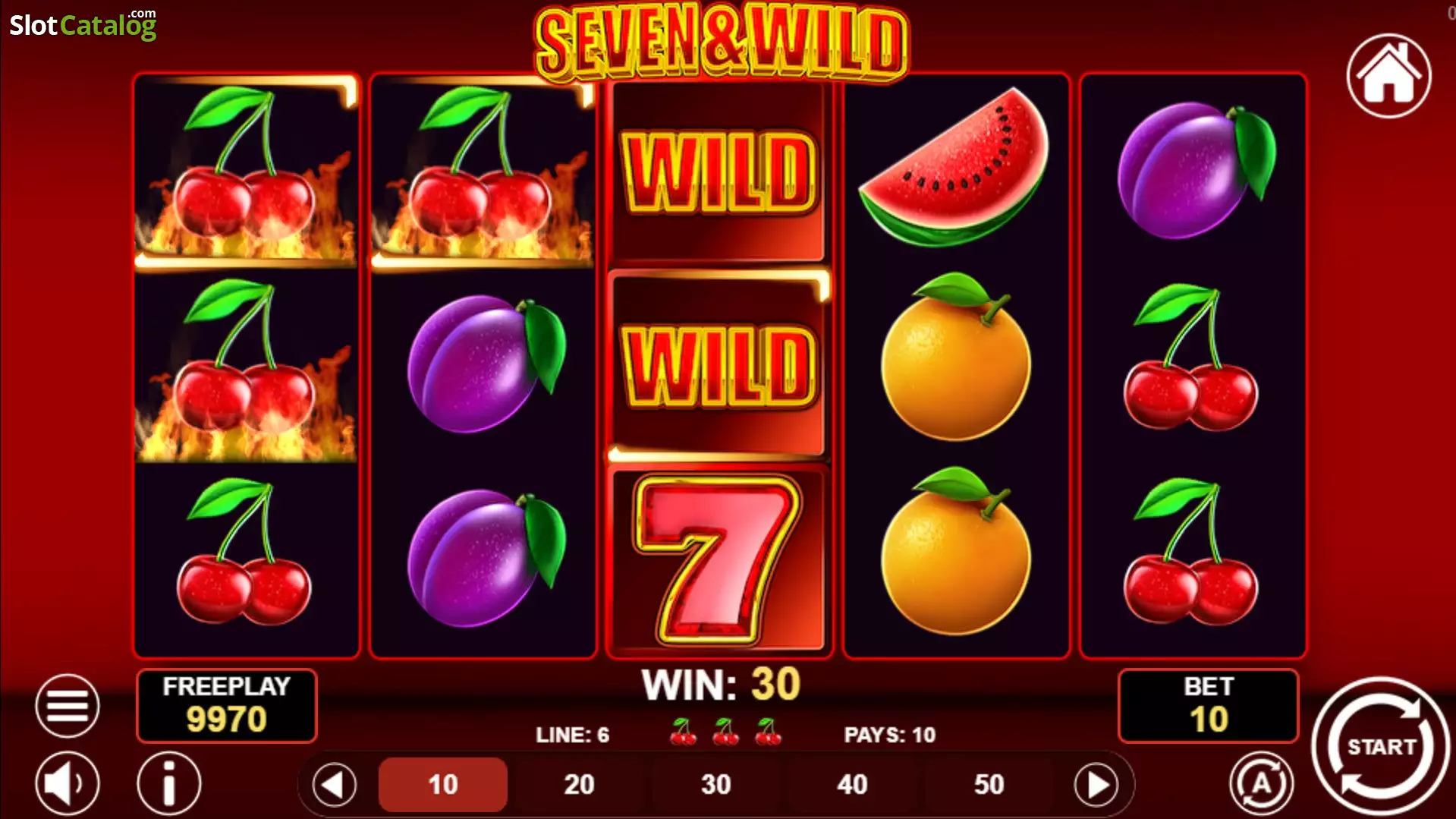Select bet value 10
Viewport: 1456px width, 819px height.
[443, 784]
